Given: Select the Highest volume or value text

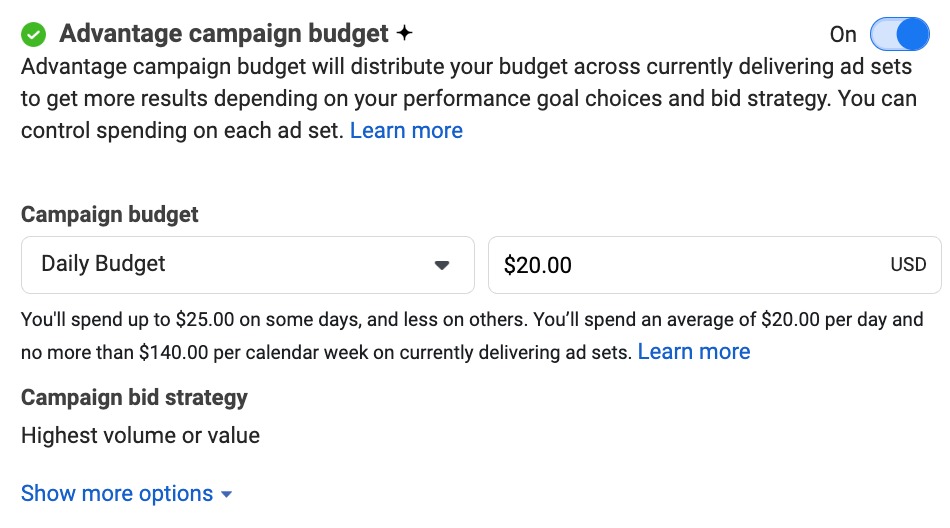Looking at the screenshot, I should pos(140,436).
